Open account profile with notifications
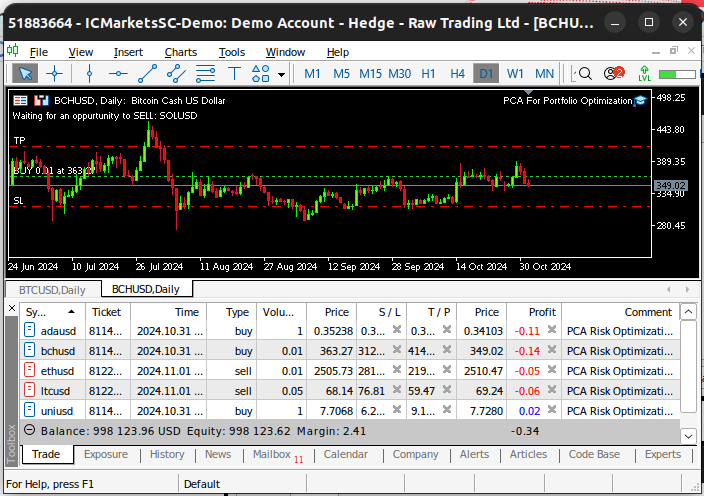Viewport: 704px width, 496px height. coord(614,73)
